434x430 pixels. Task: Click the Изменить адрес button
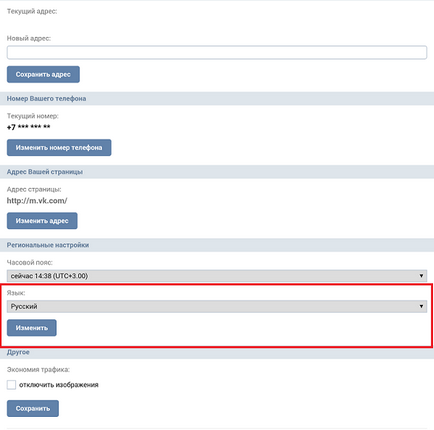click(x=42, y=221)
